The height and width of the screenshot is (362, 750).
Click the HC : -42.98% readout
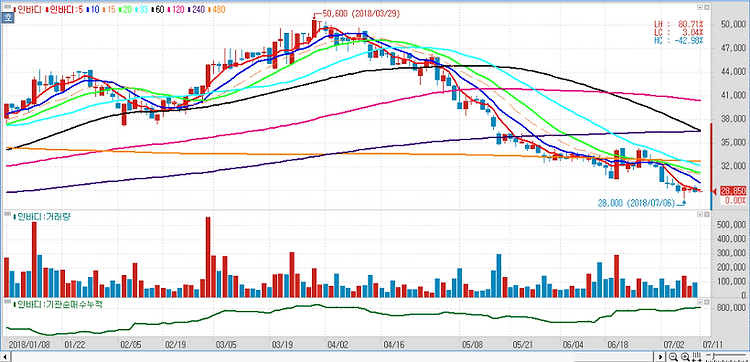tap(679, 40)
